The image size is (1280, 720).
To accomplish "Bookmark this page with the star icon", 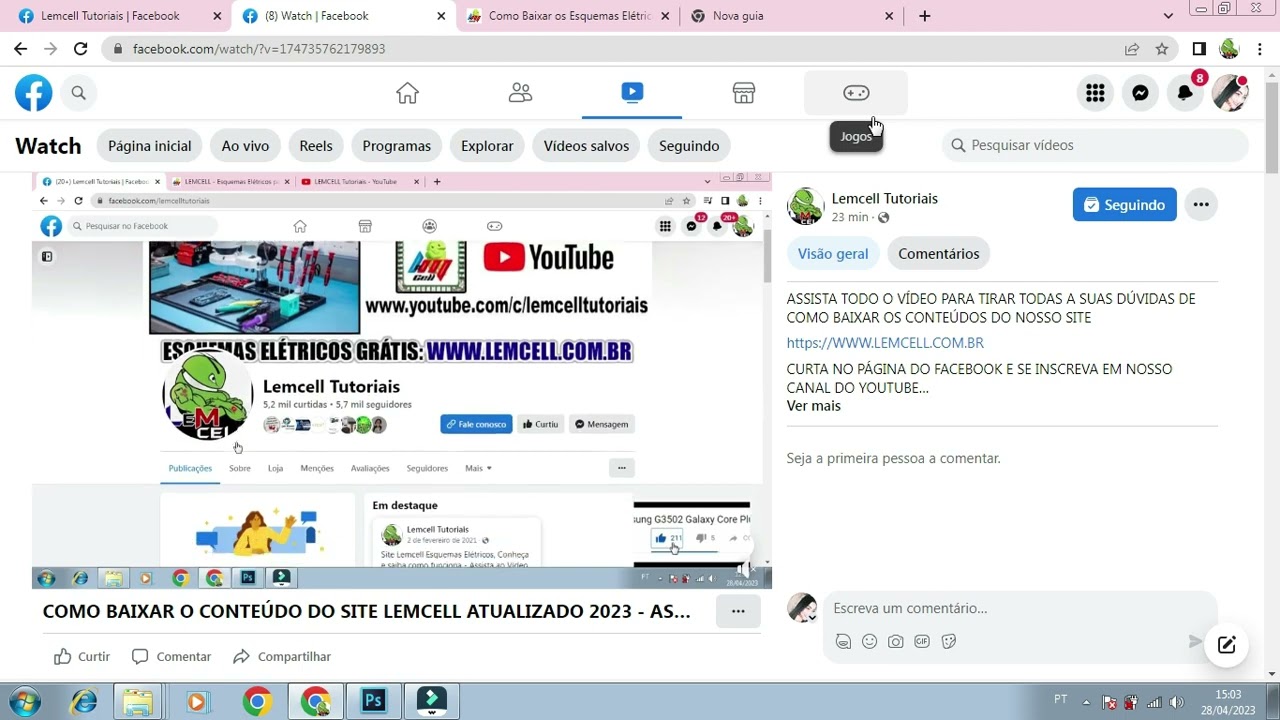I will coord(1162,48).
